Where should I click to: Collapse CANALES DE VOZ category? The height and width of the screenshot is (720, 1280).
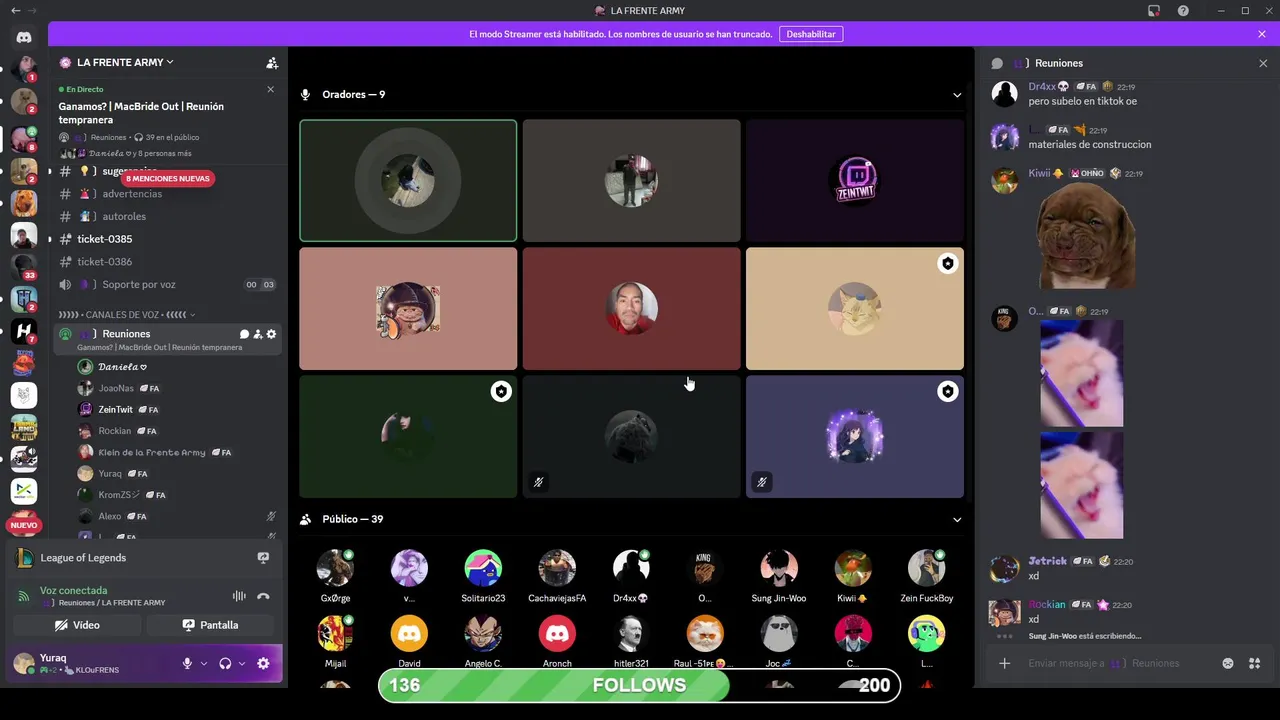(126, 315)
